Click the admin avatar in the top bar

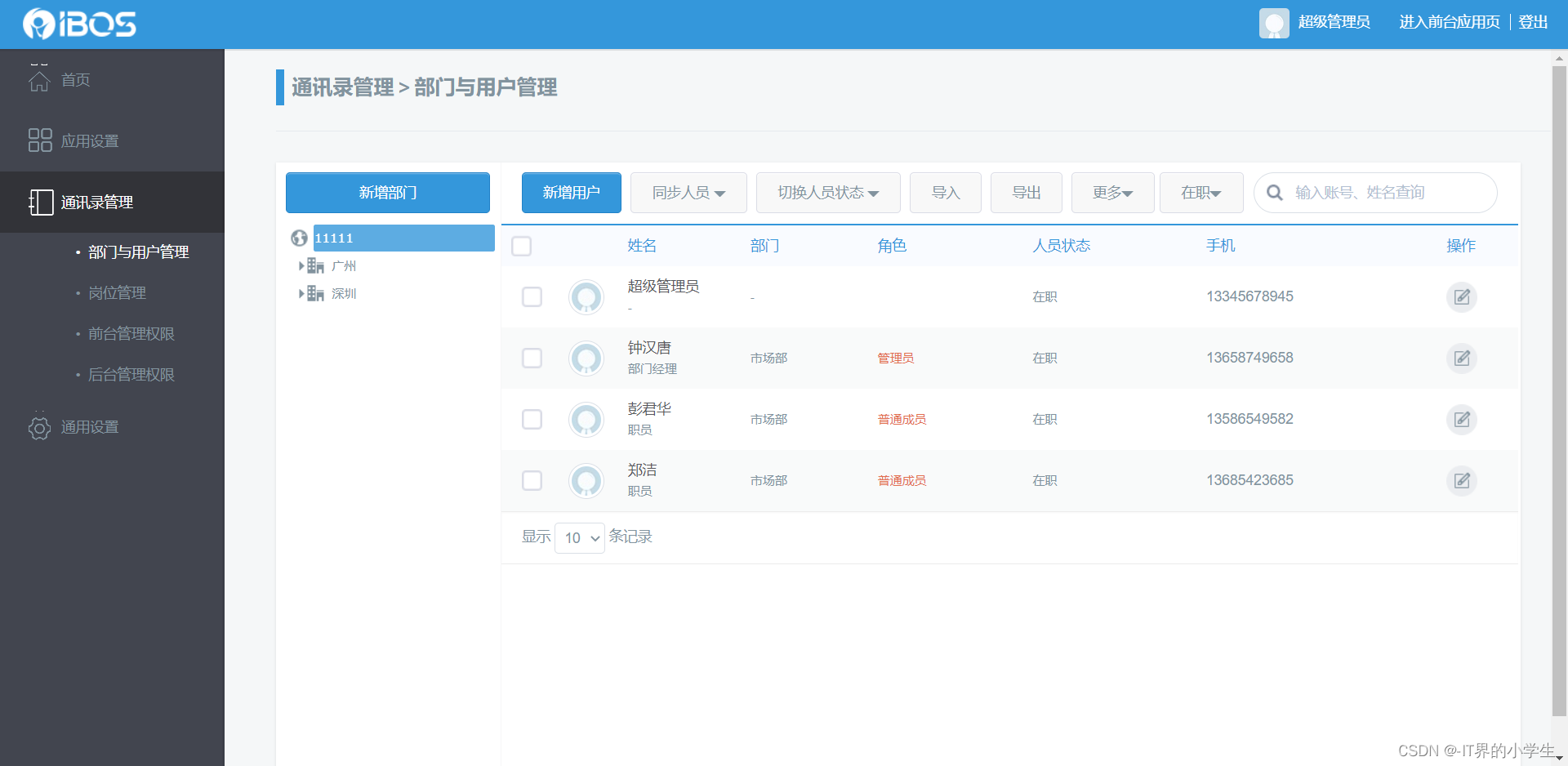[x=1274, y=22]
